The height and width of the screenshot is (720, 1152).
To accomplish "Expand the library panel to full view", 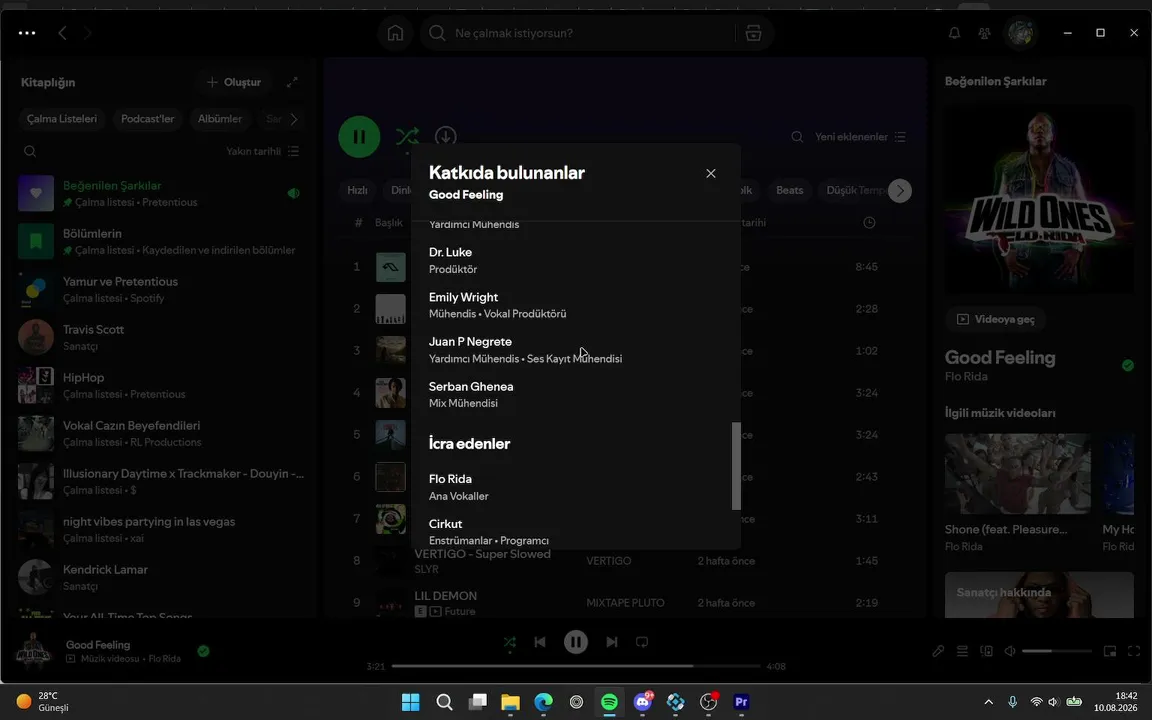I will point(292,82).
